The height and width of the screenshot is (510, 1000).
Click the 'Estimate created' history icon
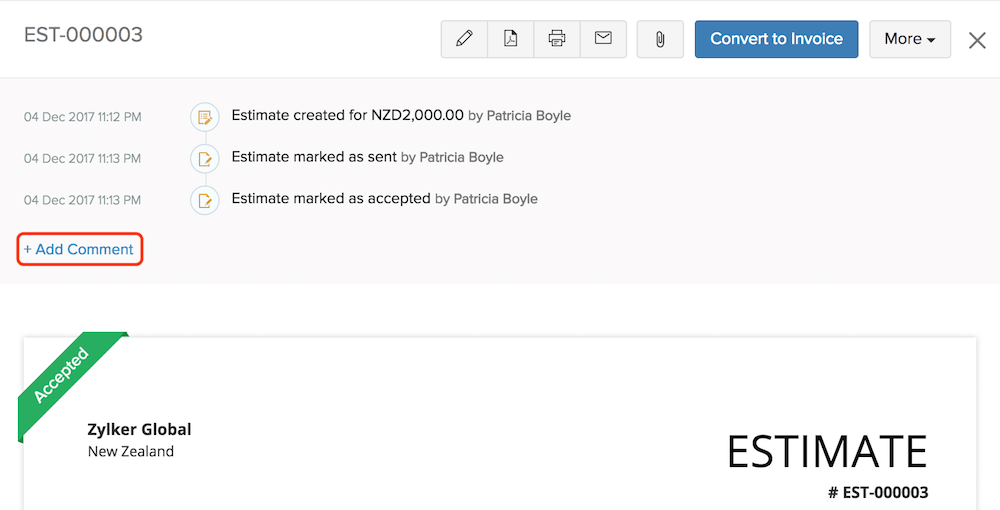point(205,117)
